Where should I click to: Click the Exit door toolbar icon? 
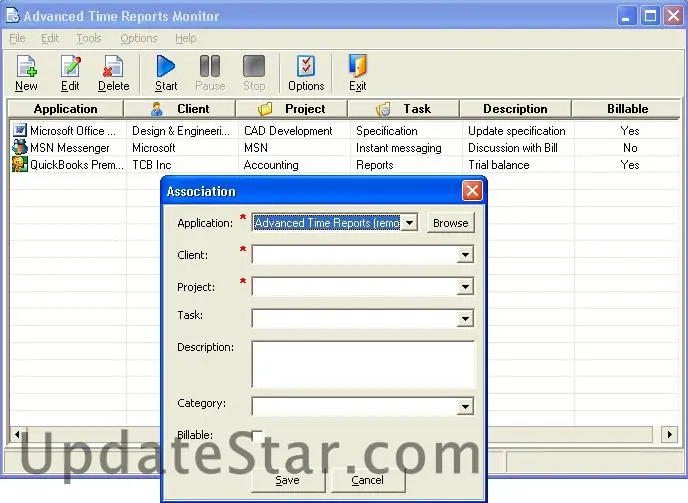coord(358,66)
